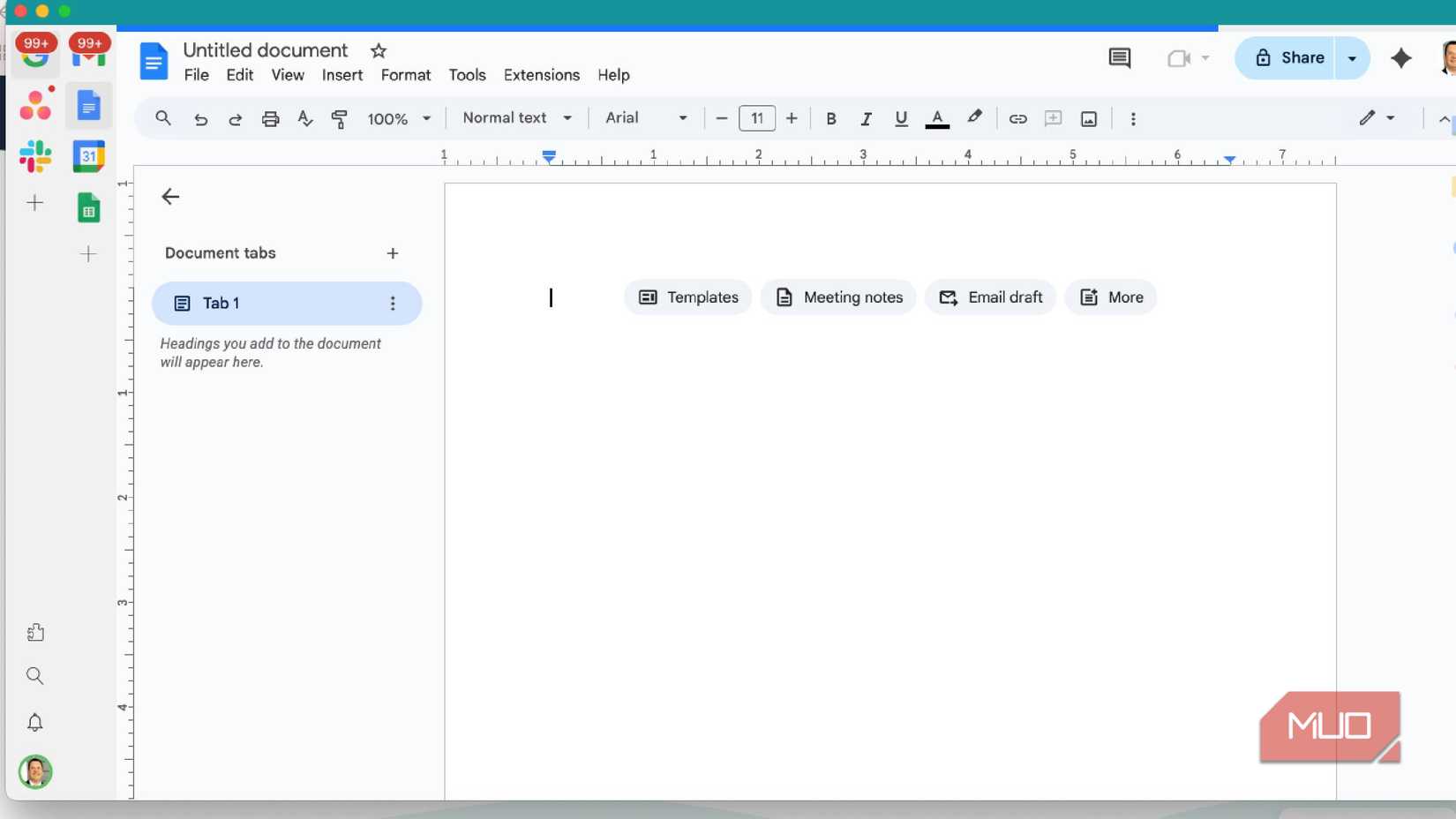Click the Untitled document title

tap(266, 50)
